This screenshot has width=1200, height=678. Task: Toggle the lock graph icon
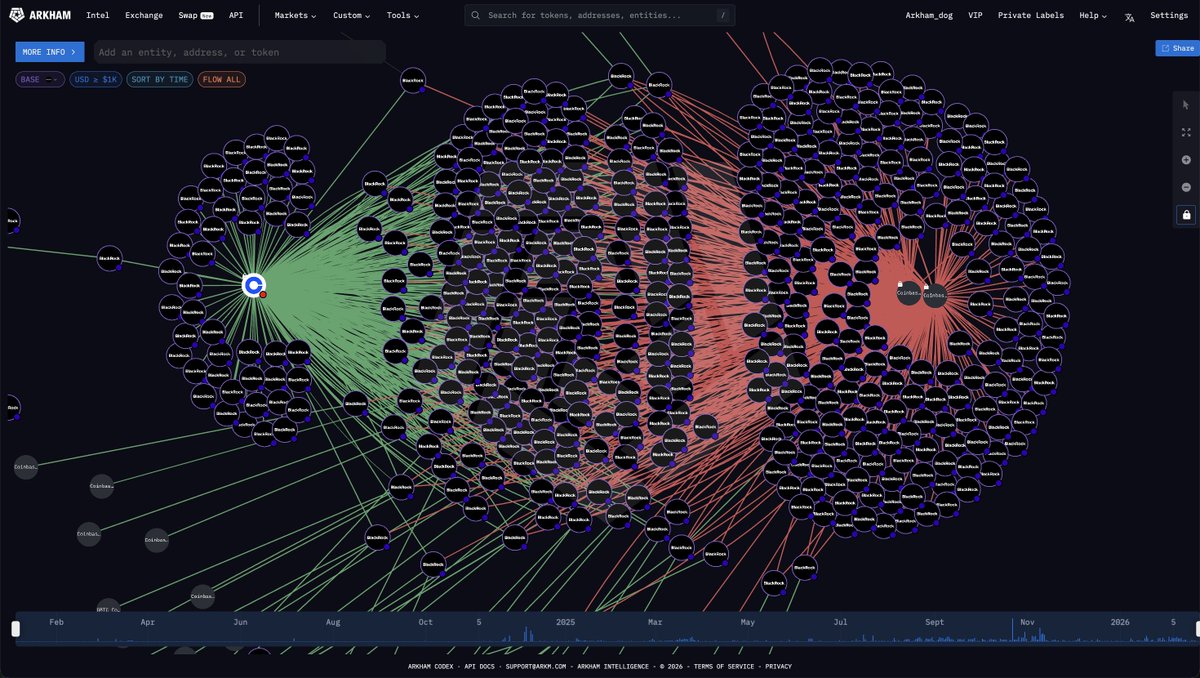pyautogui.click(x=1186, y=214)
